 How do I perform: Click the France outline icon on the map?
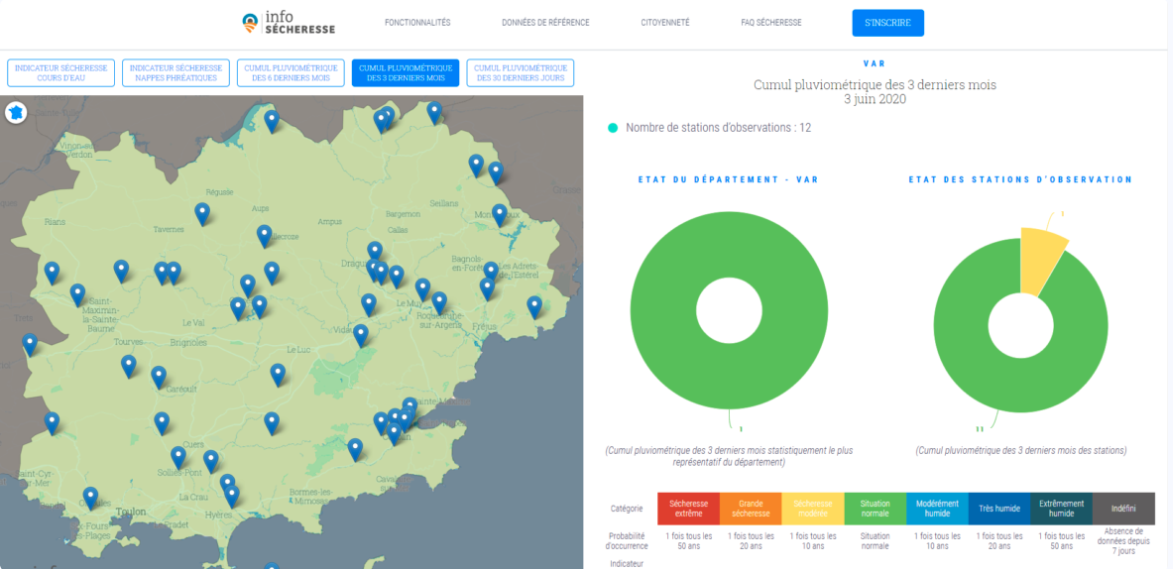[x=16, y=113]
